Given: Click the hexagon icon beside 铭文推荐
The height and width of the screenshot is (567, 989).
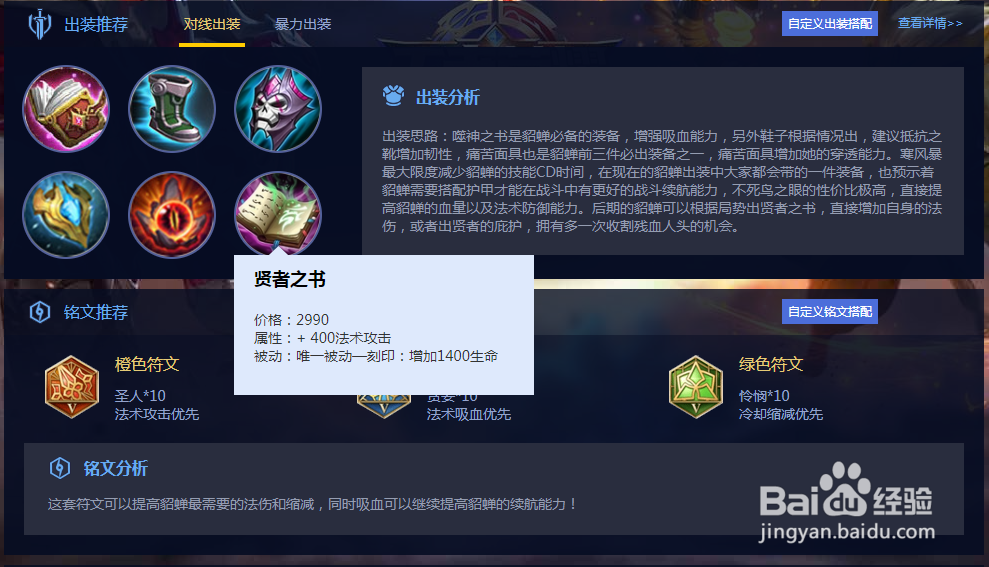Looking at the screenshot, I should point(40,312).
